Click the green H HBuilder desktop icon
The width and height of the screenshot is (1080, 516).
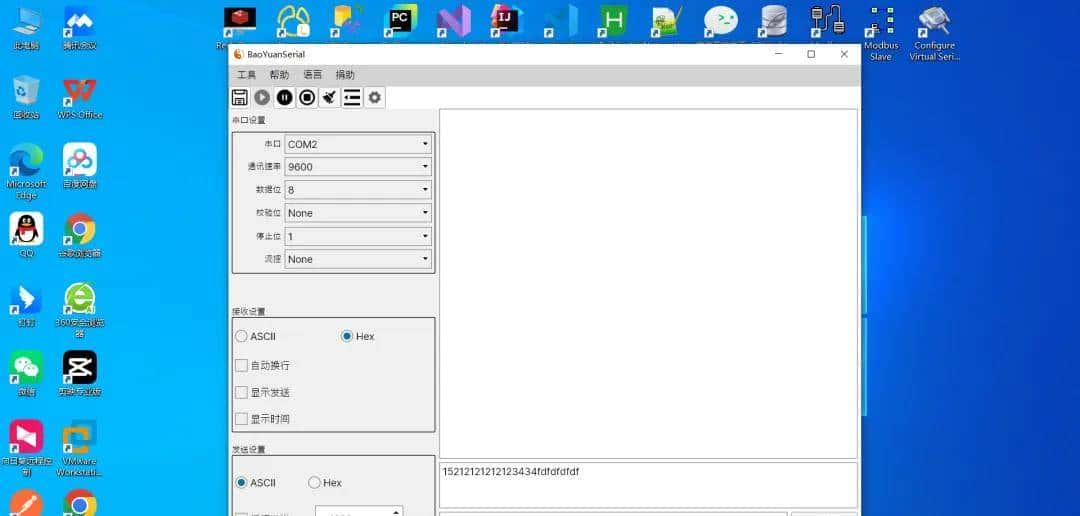click(614, 21)
